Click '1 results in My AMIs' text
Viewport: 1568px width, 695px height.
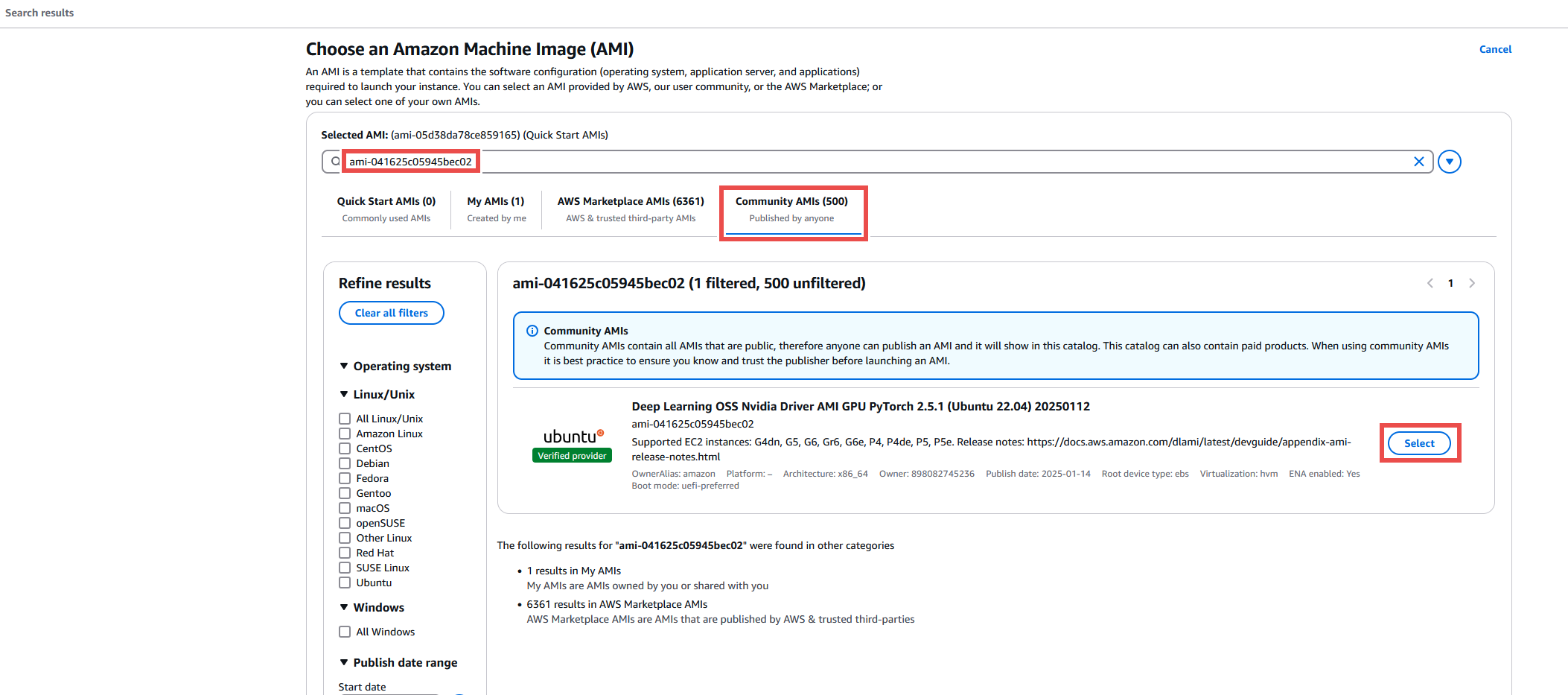coord(573,571)
